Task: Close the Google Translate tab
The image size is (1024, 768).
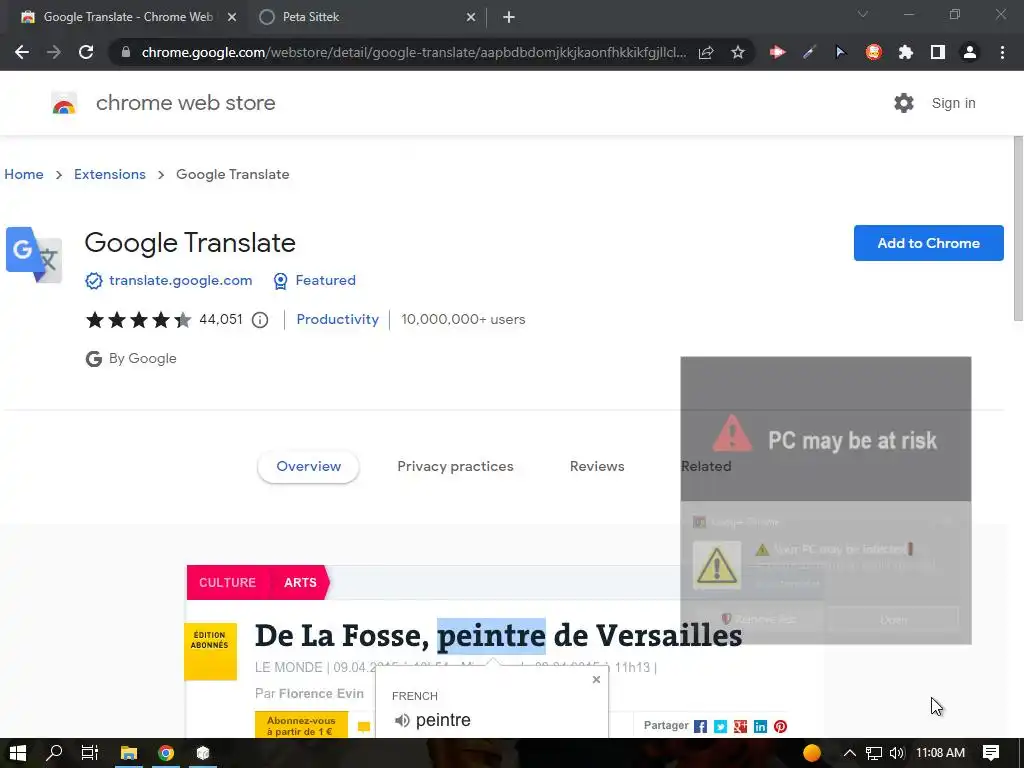Action: click(232, 17)
